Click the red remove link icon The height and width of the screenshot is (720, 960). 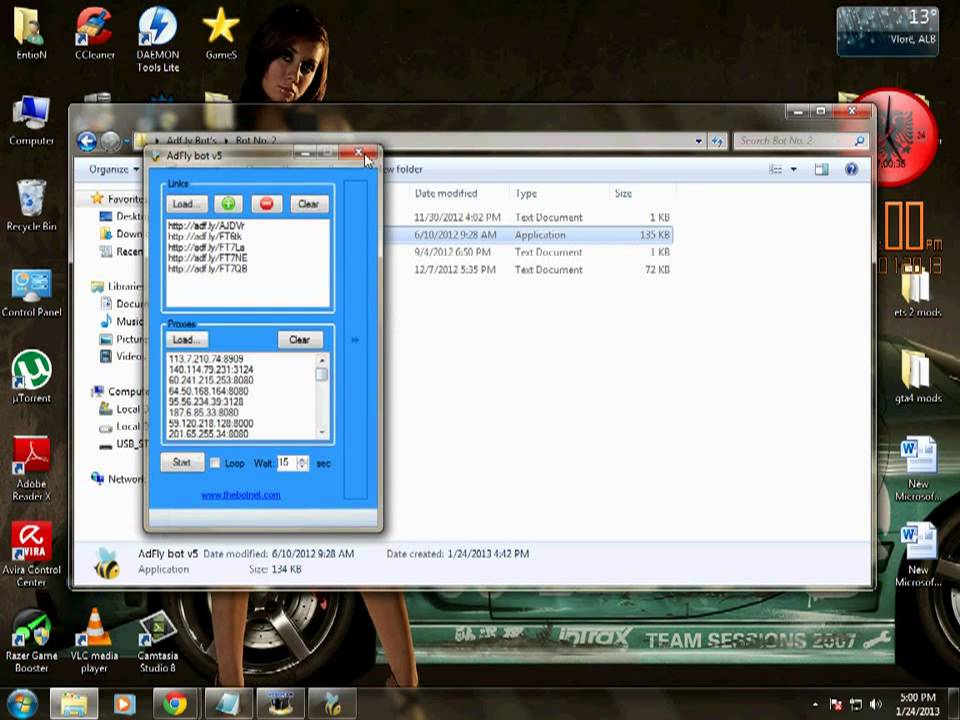pyautogui.click(x=266, y=204)
